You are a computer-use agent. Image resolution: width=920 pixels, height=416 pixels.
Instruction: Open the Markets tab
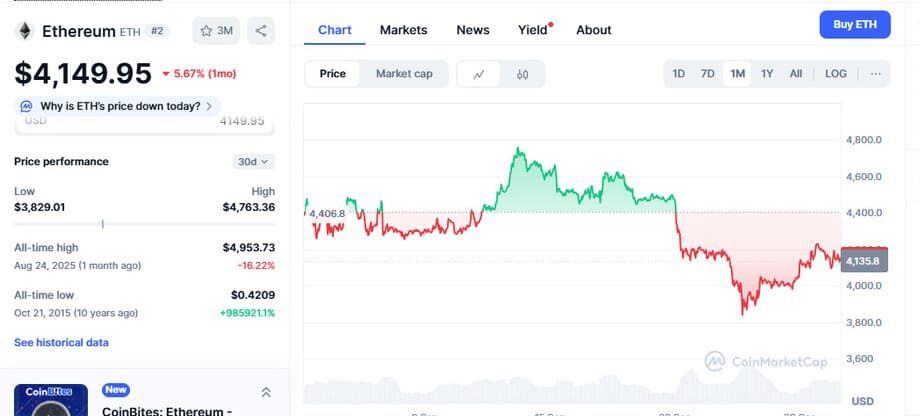coord(403,30)
